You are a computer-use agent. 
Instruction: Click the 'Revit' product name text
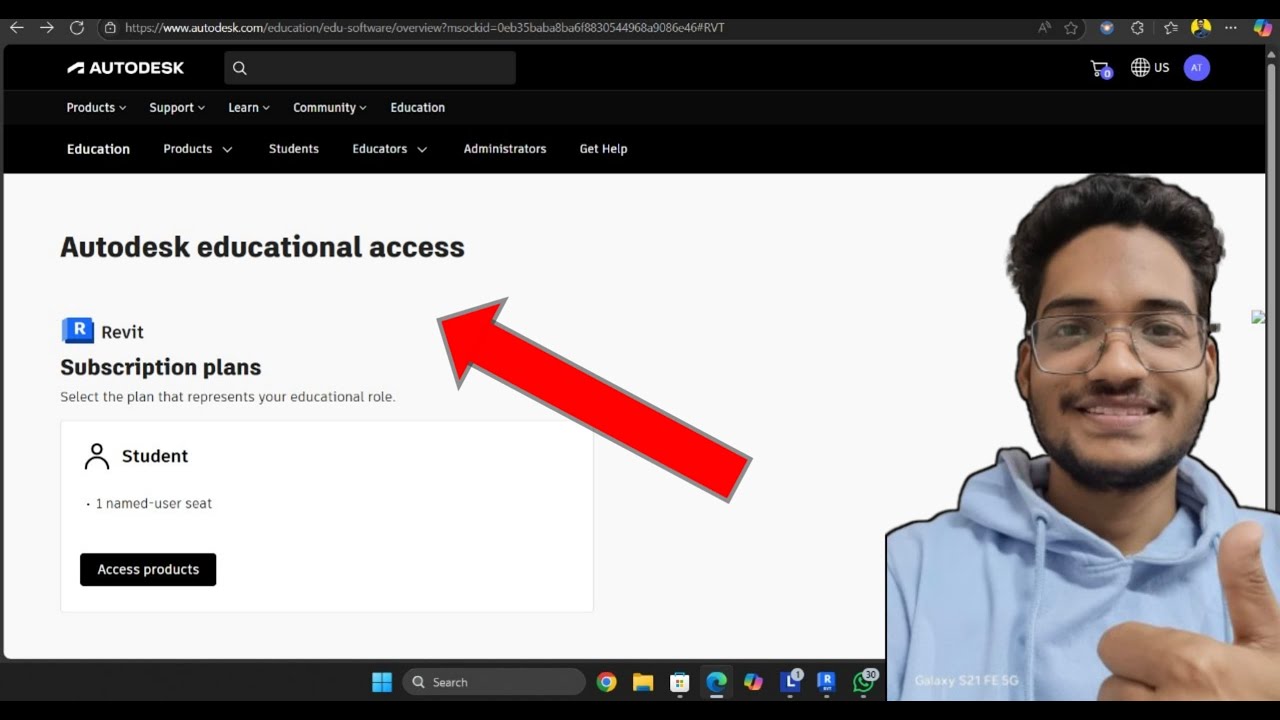[122, 332]
